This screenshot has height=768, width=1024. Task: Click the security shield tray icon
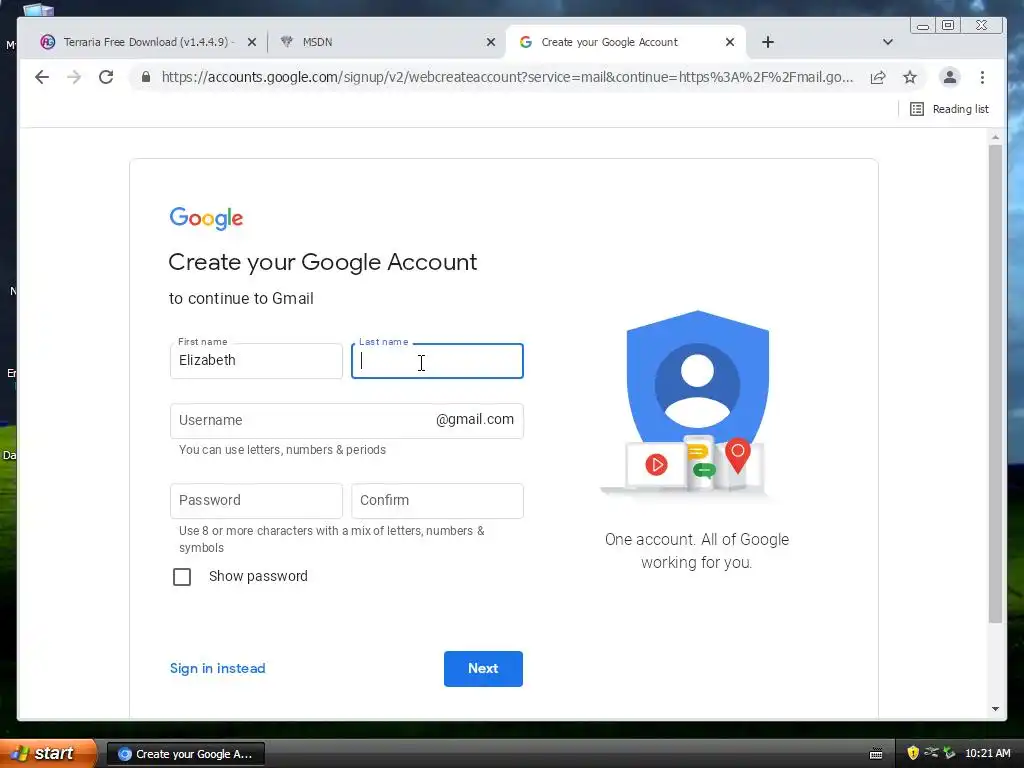(913, 754)
